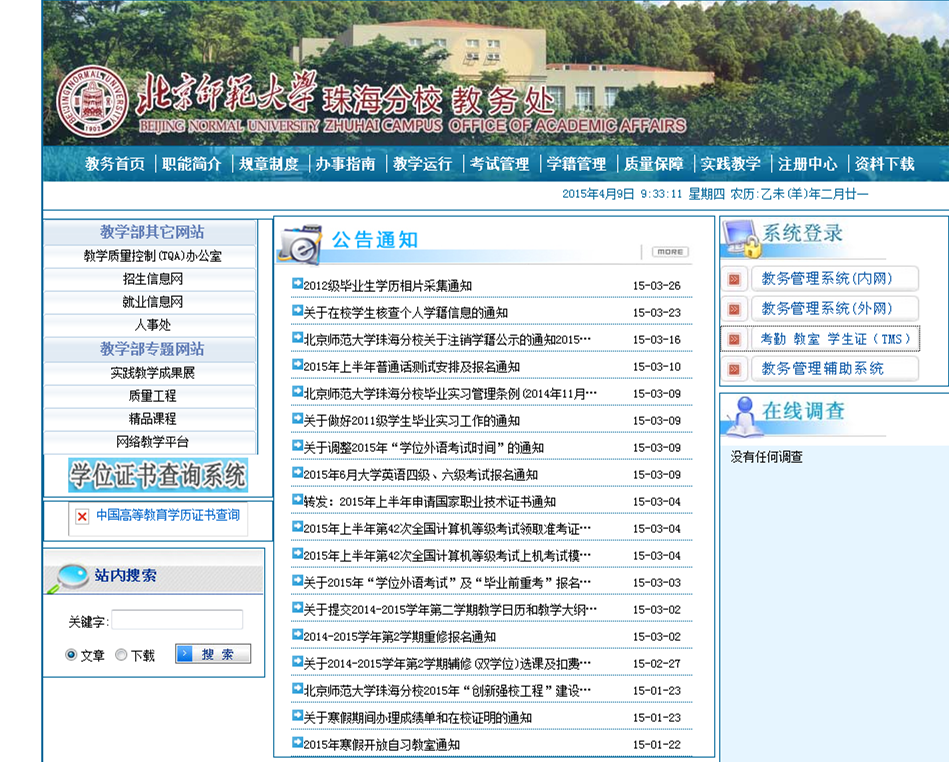Select 教学运行 in the navigation bar
The image size is (949, 762).
tap(422, 163)
